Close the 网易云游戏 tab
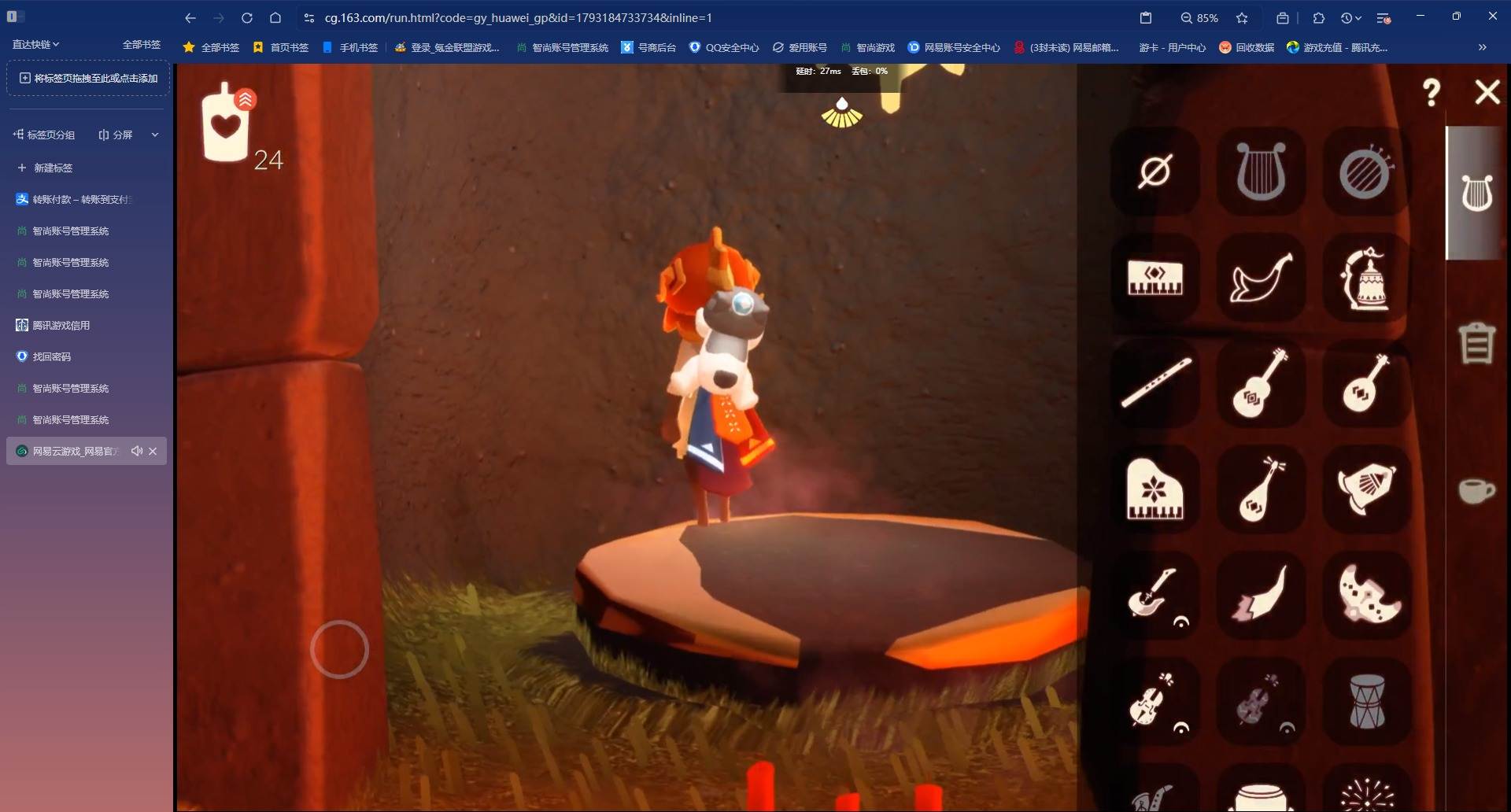 [x=153, y=451]
